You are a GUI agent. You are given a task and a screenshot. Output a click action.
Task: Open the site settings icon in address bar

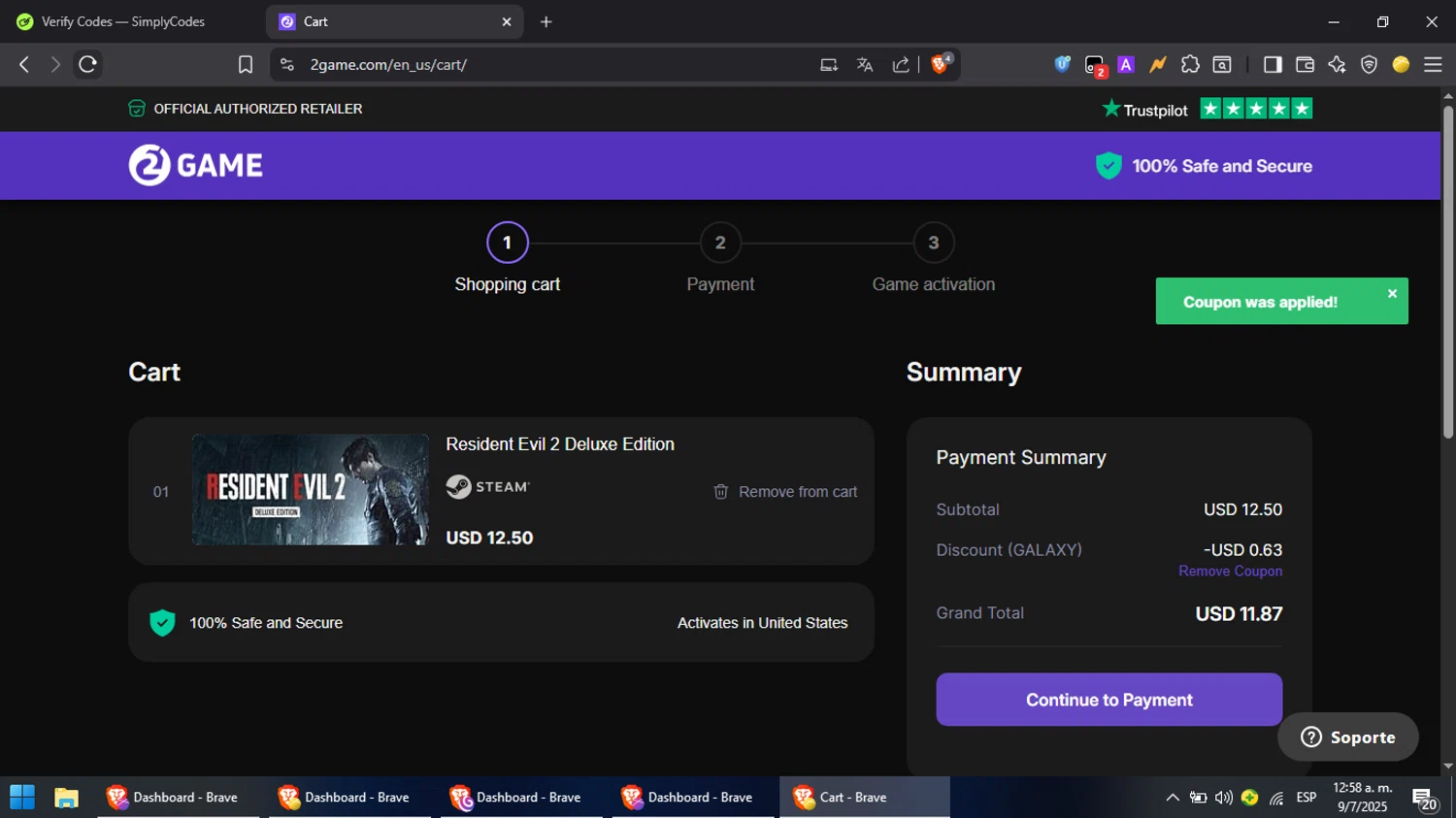(286, 64)
